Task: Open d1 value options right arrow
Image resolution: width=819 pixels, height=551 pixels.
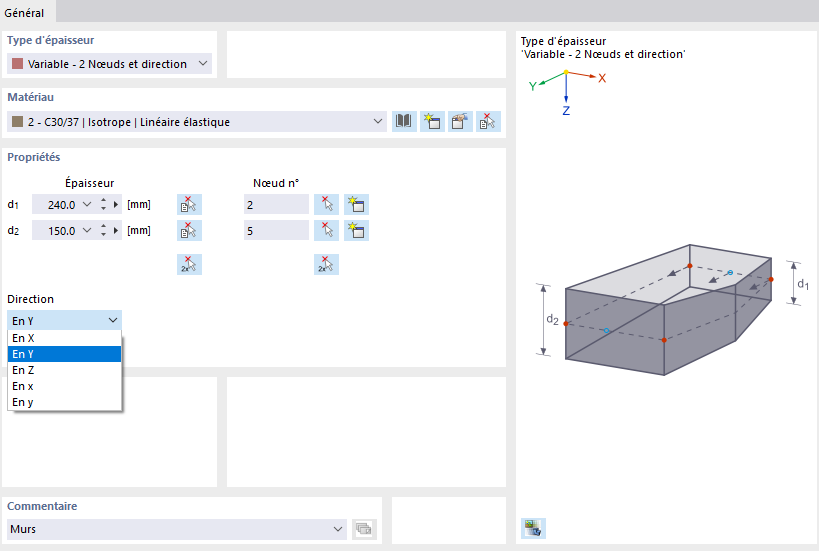Action: 116,204
